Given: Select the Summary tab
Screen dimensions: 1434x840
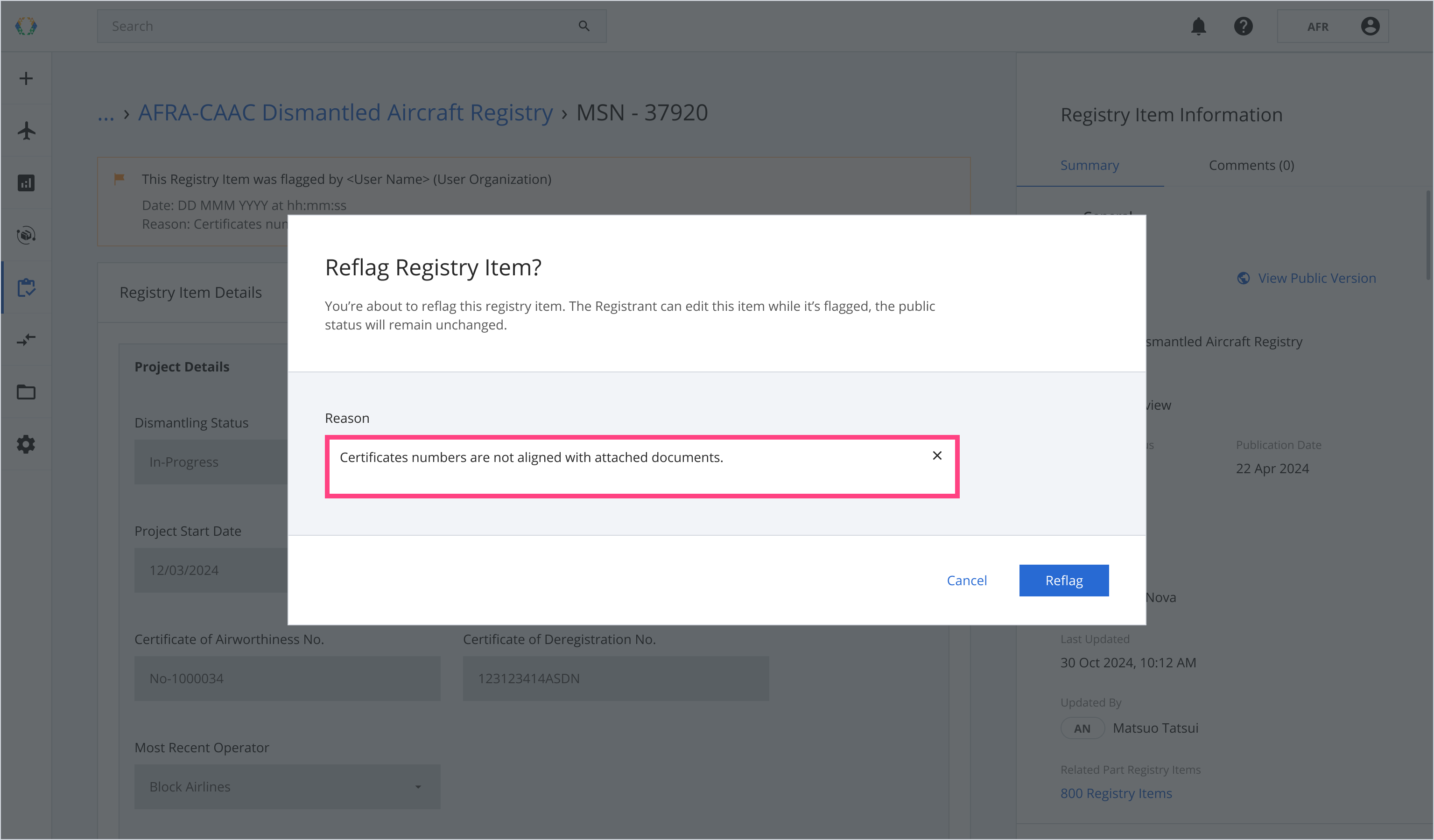Looking at the screenshot, I should (1089, 166).
